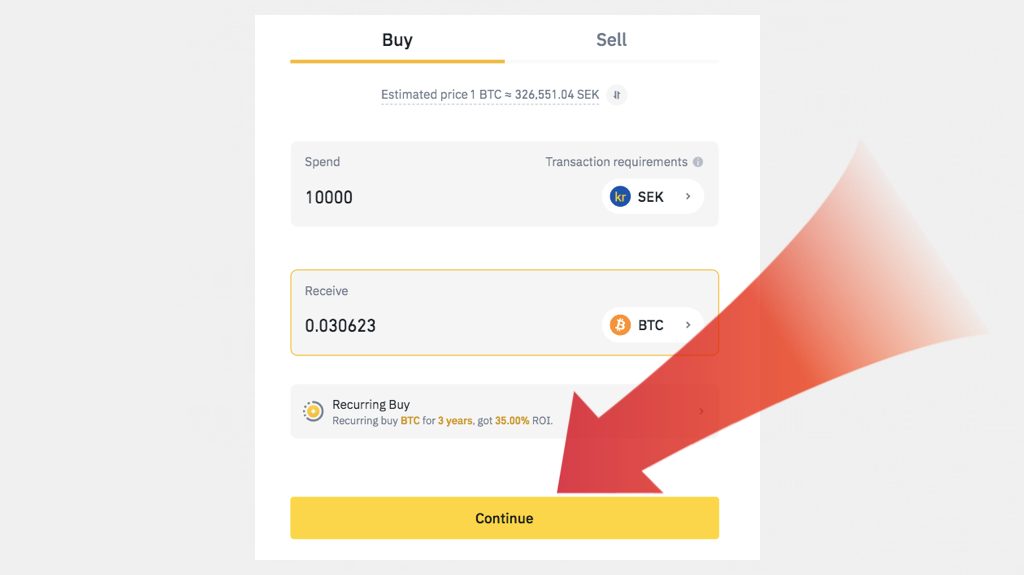Click the orange Bitcoin coin icon

620,325
